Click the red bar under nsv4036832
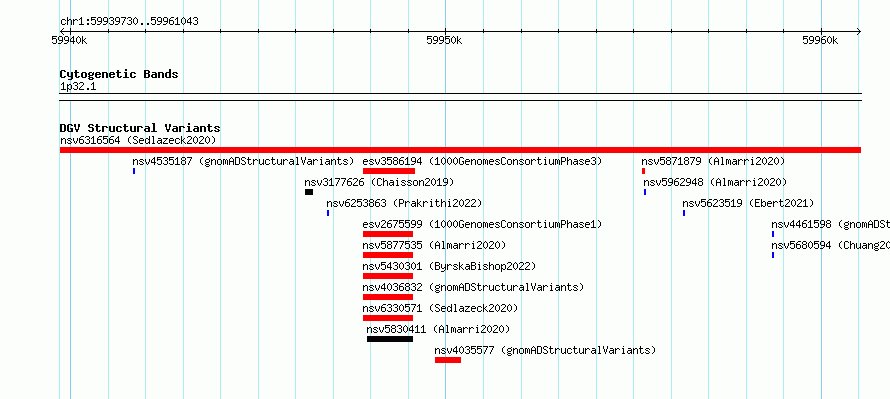 coord(388,297)
